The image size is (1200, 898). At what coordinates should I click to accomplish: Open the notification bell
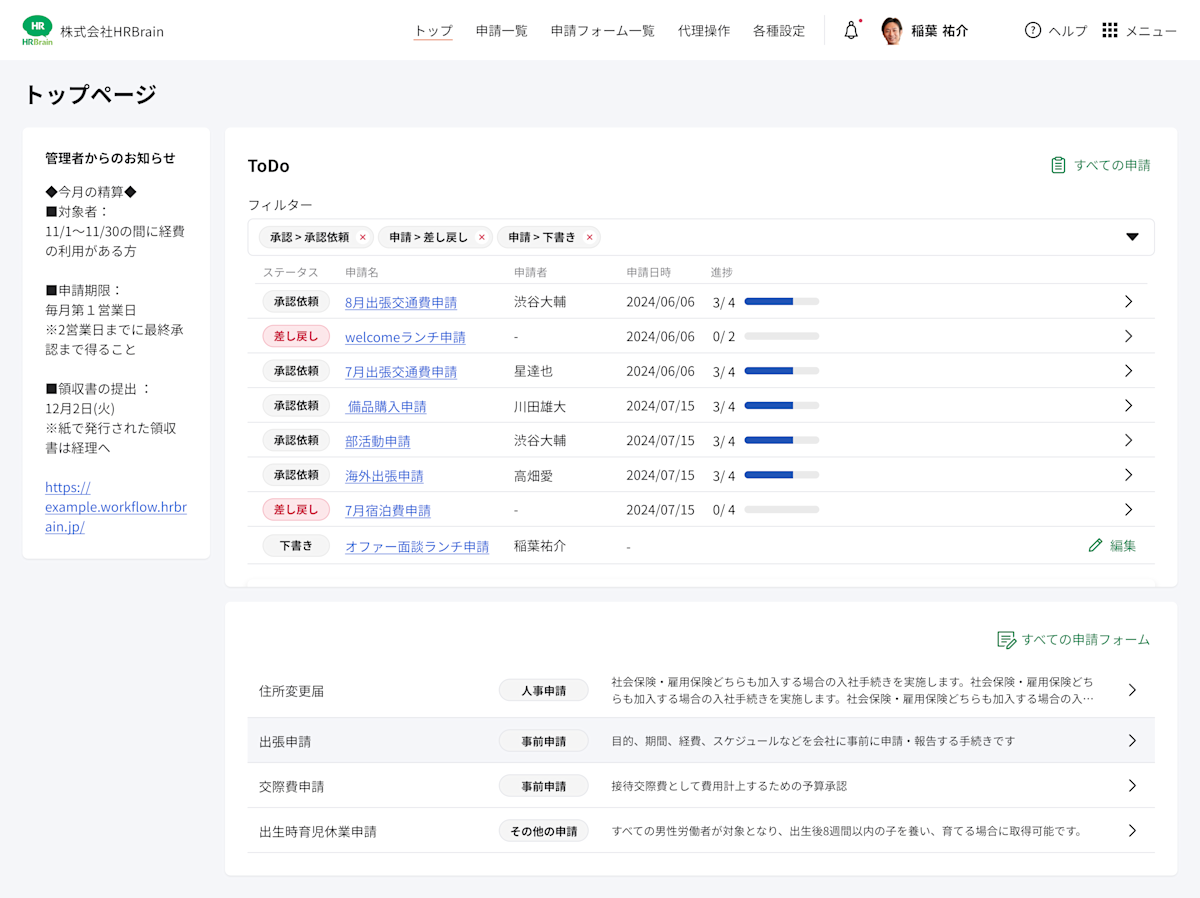pos(849,30)
